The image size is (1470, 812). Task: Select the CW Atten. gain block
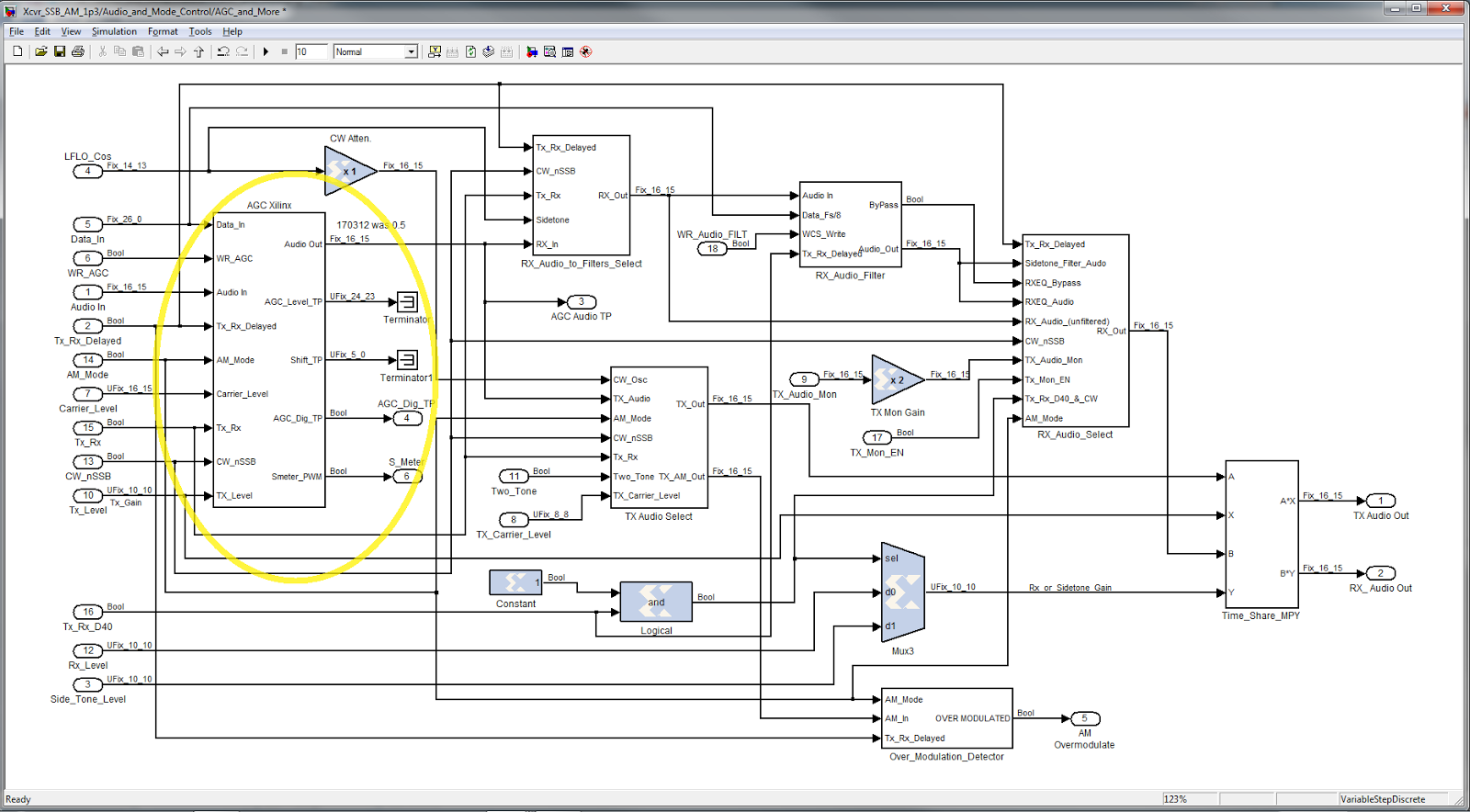pyautogui.click(x=350, y=171)
